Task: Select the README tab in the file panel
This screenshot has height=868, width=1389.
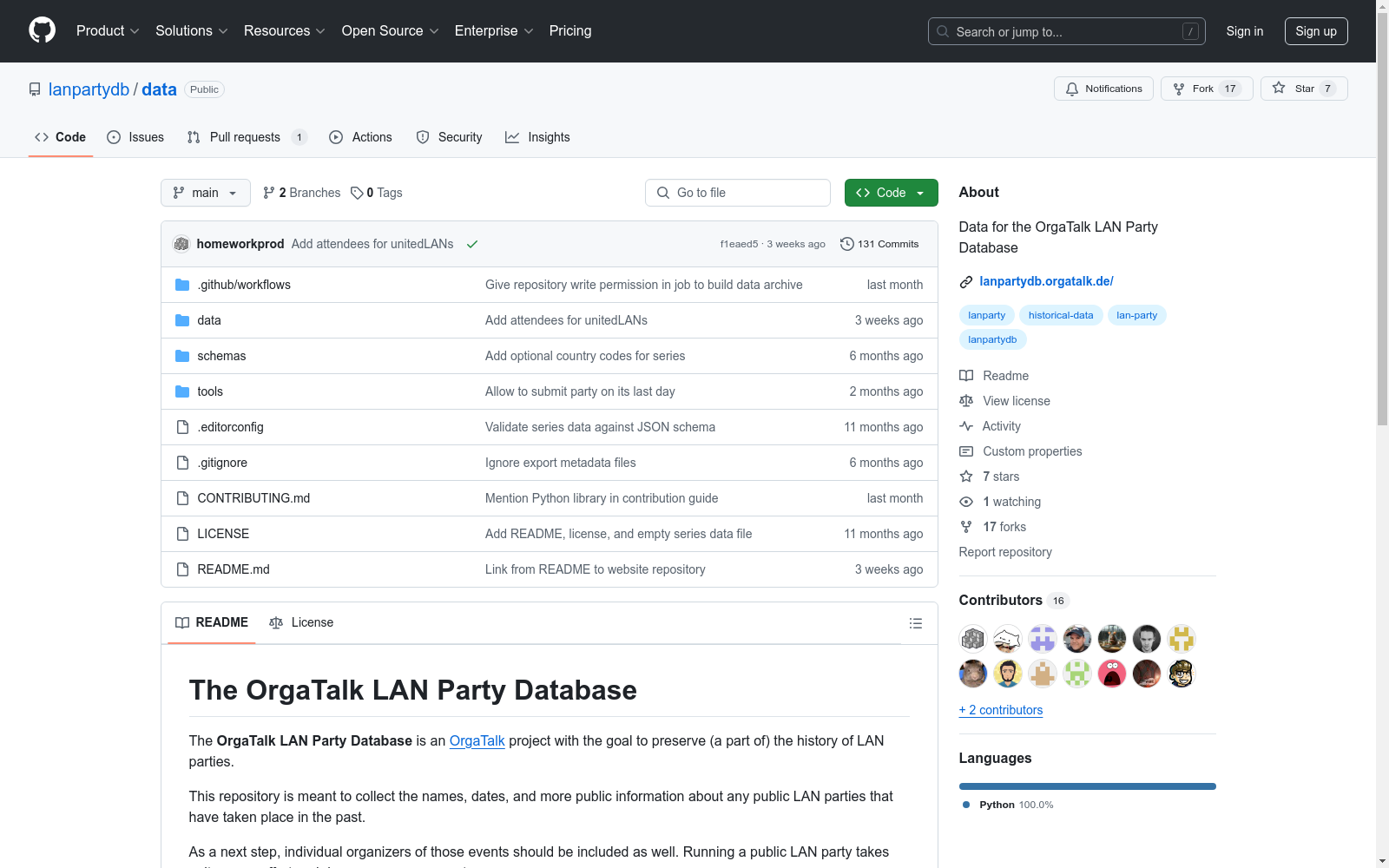Action: coord(212,622)
